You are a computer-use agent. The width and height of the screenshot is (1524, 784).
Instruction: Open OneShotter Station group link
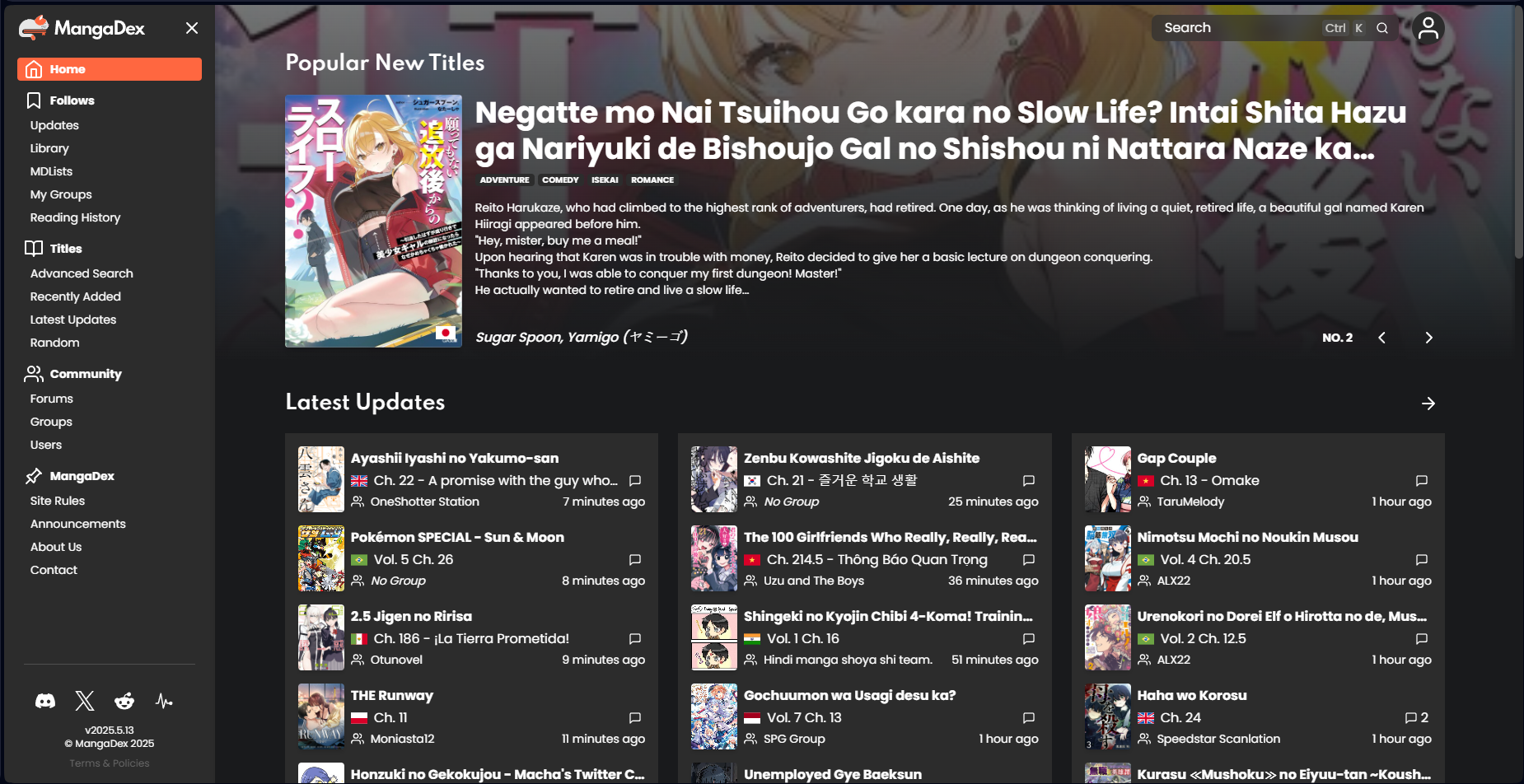pyautogui.click(x=424, y=502)
